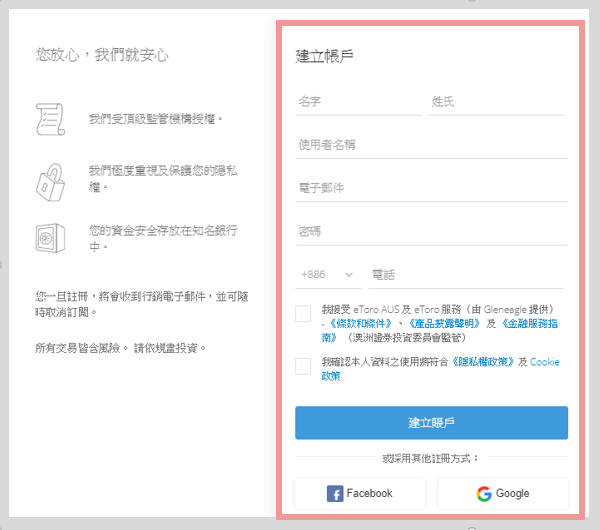Click the 您放心，我們就安心 heading
600x530 pixels.
point(102,55)
